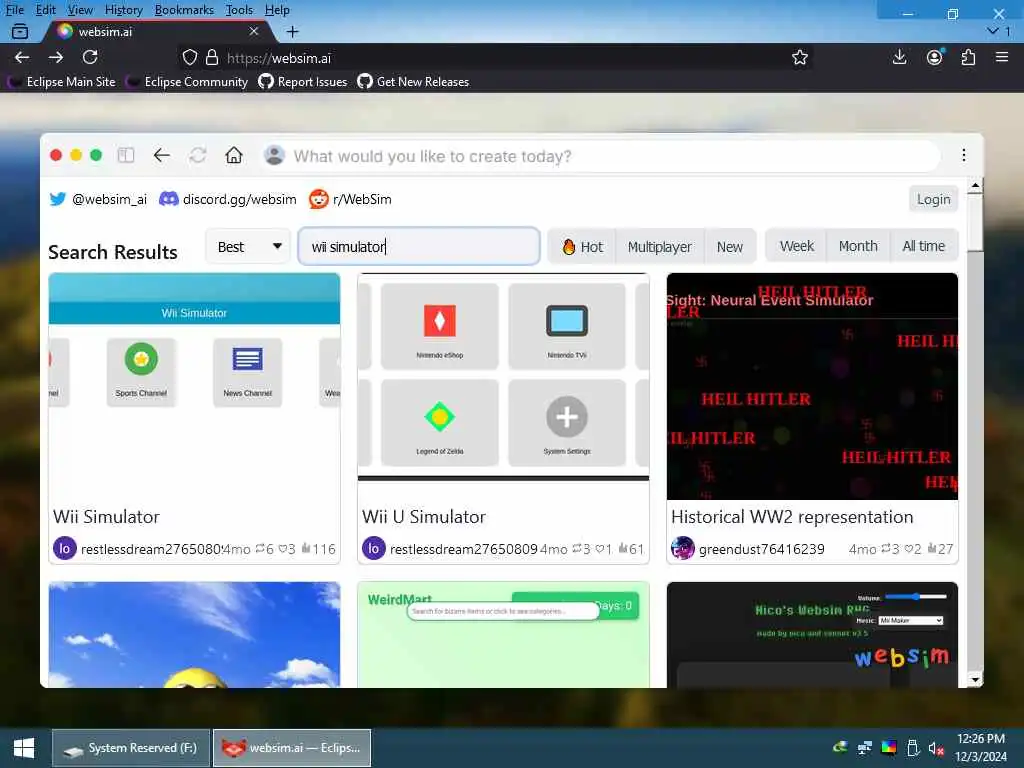Open the extensions puzzle icon
Screen dimensions: 1024x768
968,57
